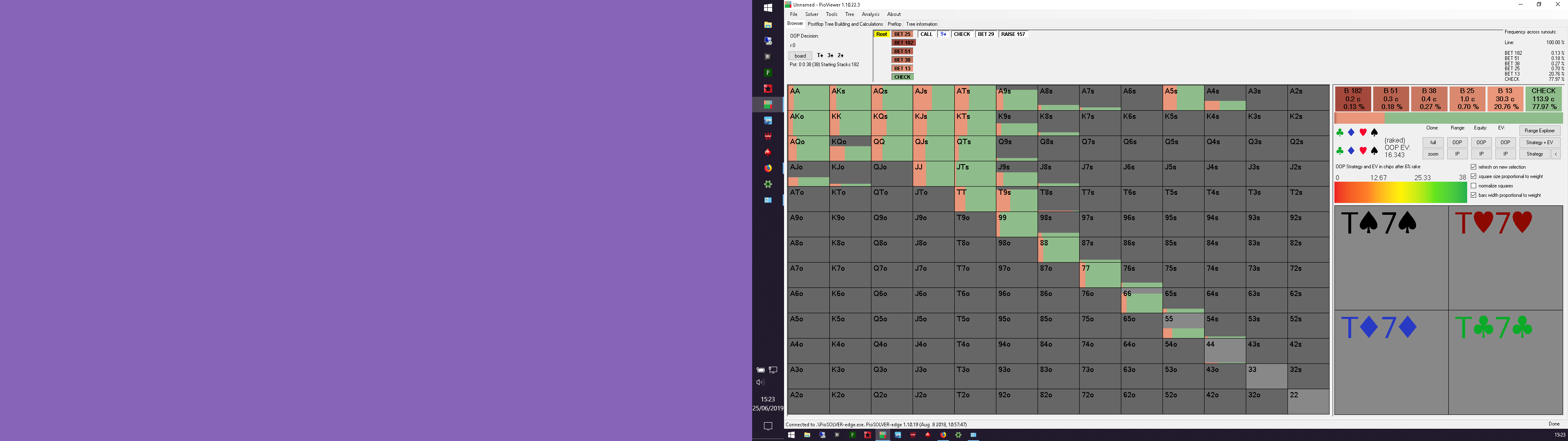Screen dimensions: 1568x441
Task: Open the Solver menu
Action: (x=812, y=14)
